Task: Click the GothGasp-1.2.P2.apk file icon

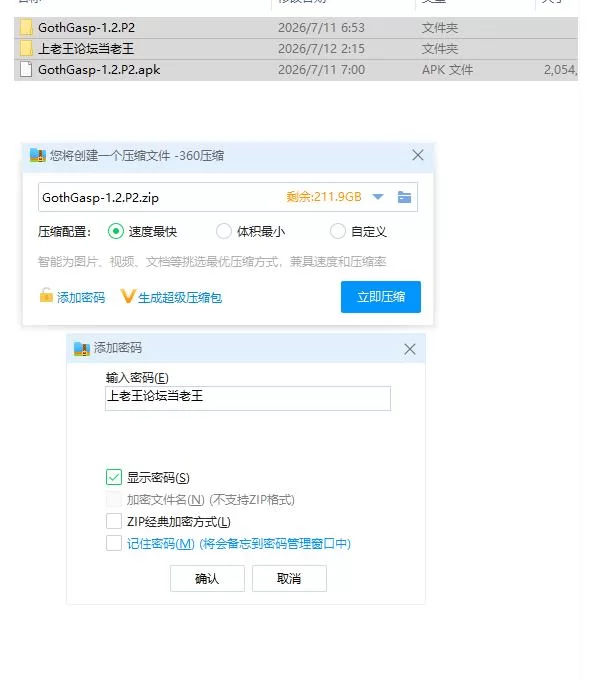Action: tap(26, 69)
